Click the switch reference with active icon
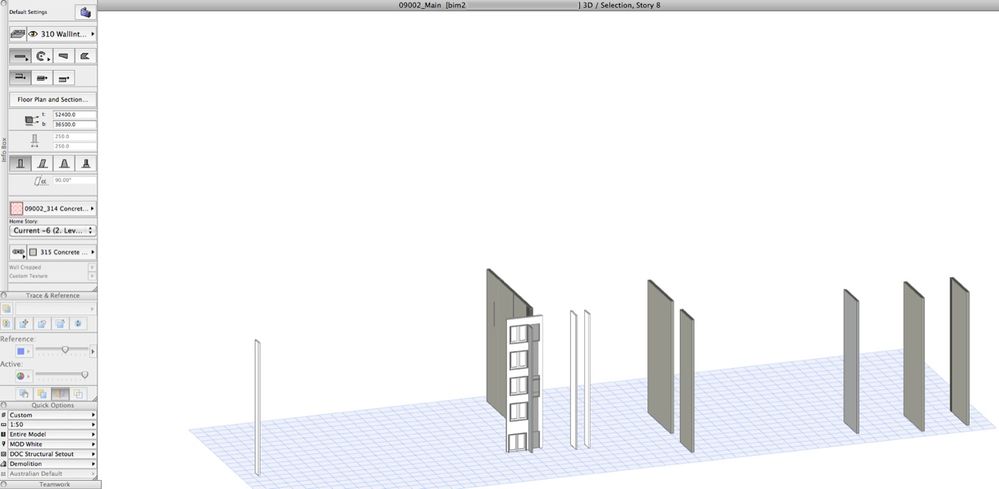This screenshot has width=999, height=489. (78, 323)
